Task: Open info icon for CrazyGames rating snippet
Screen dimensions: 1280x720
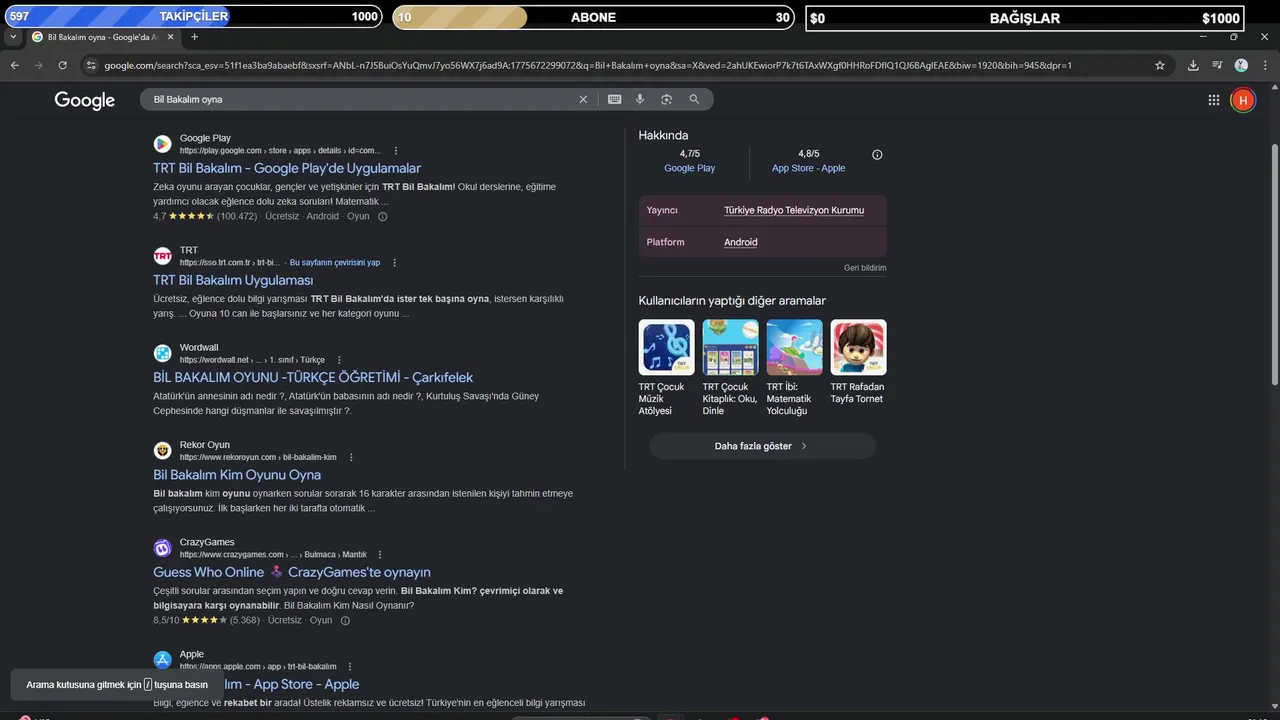Action: coord(345,621)
